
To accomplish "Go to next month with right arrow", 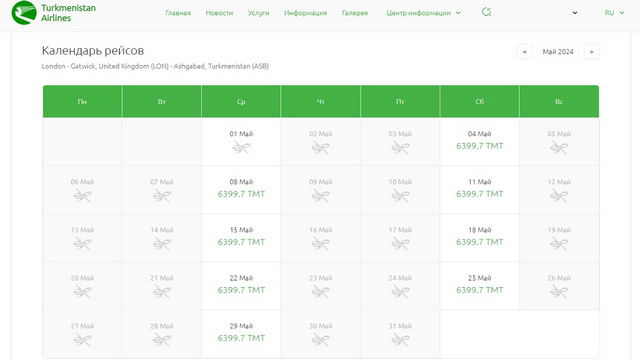I will [591, 52].
